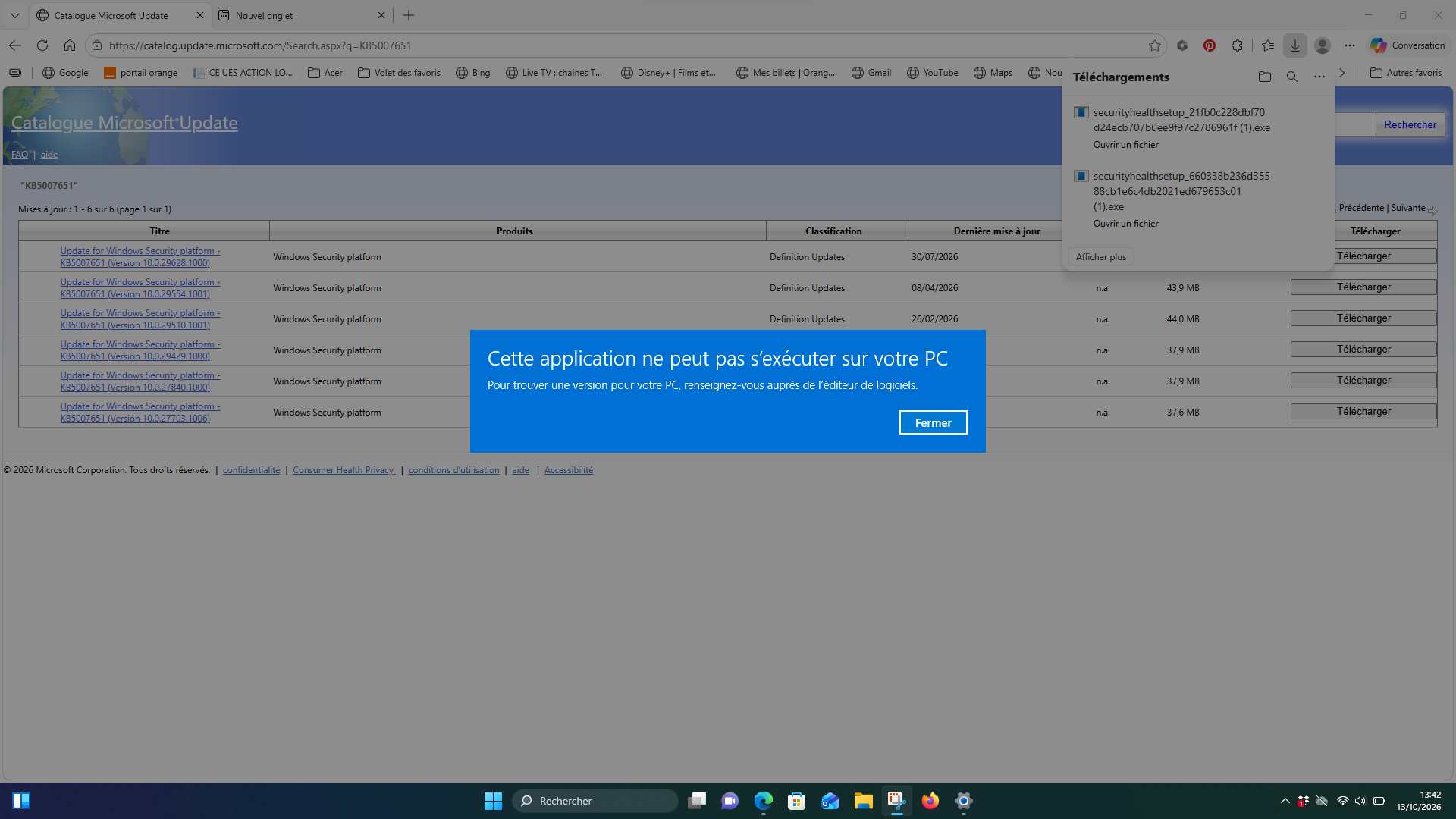Viewport: 1456px width, 819px height.
Task: Open Windows Start menu
Action: [493, 801]
